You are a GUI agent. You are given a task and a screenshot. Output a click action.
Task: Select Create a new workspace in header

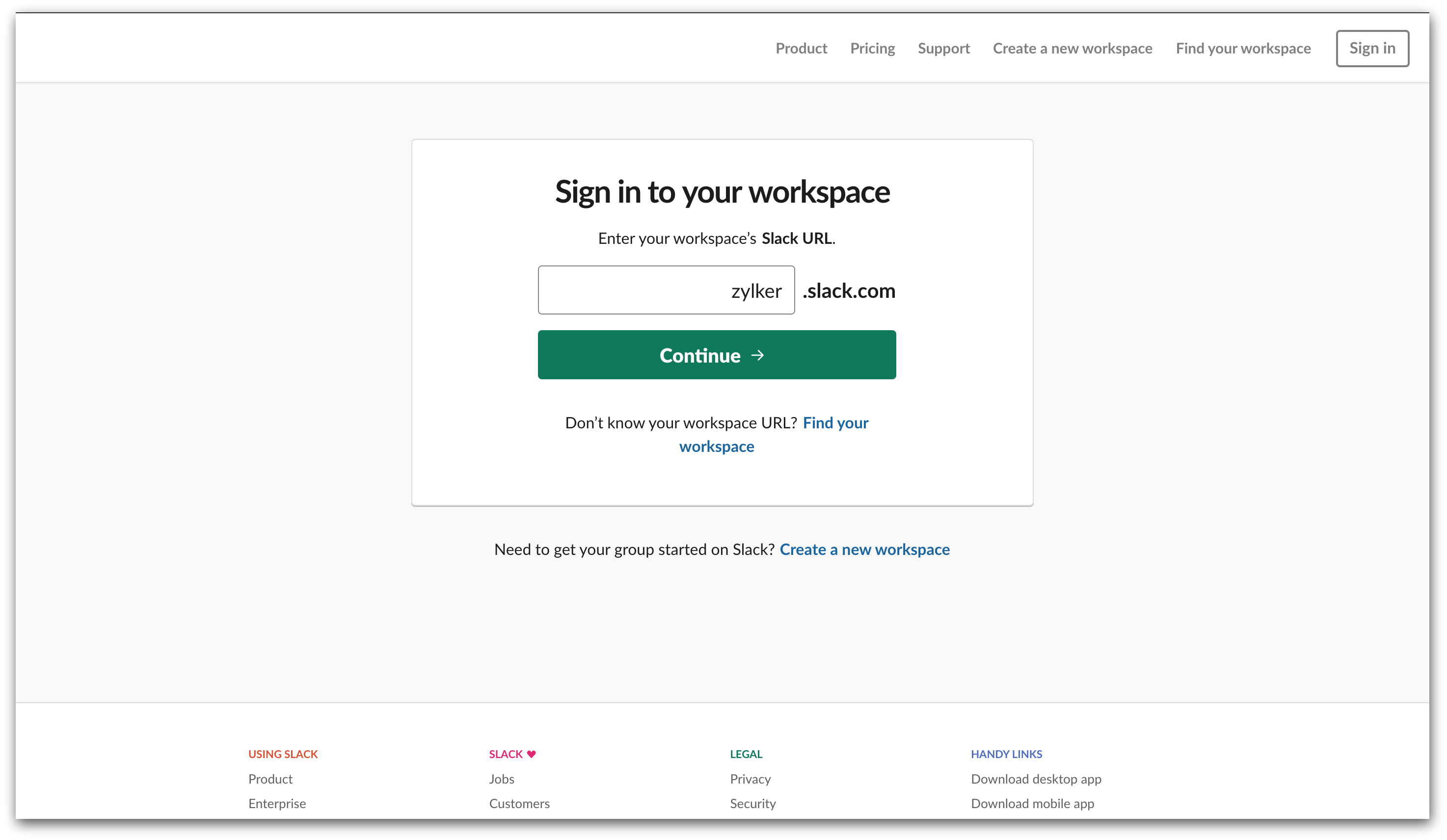[x=1072, y=48]
